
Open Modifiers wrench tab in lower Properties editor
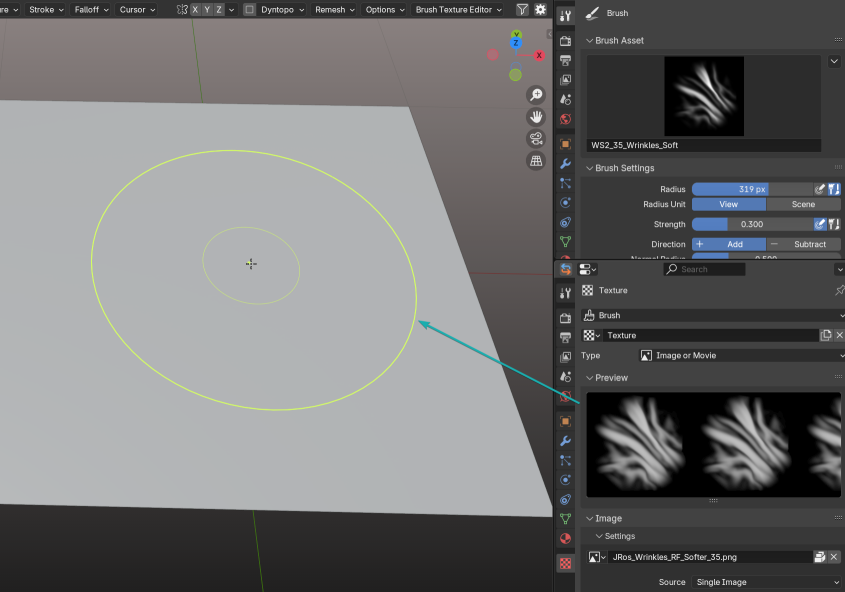[x=565, y=441]
